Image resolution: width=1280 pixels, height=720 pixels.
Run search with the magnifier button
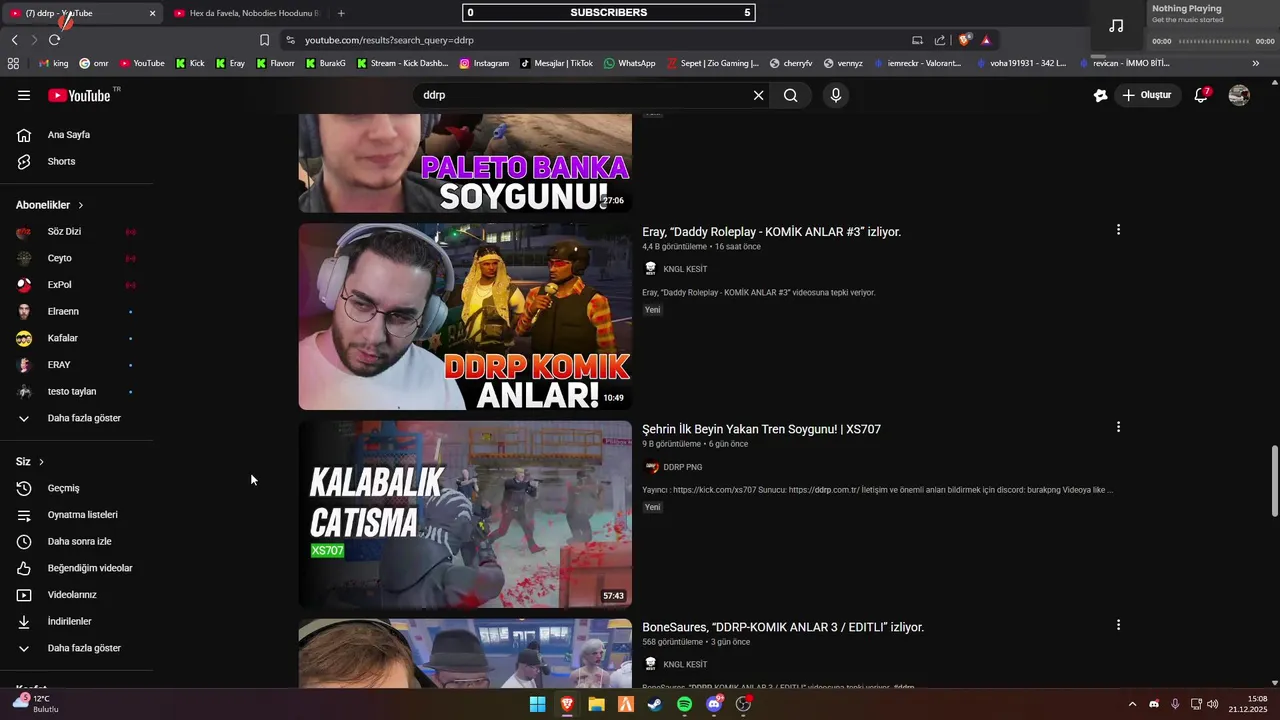pos(791,95)
